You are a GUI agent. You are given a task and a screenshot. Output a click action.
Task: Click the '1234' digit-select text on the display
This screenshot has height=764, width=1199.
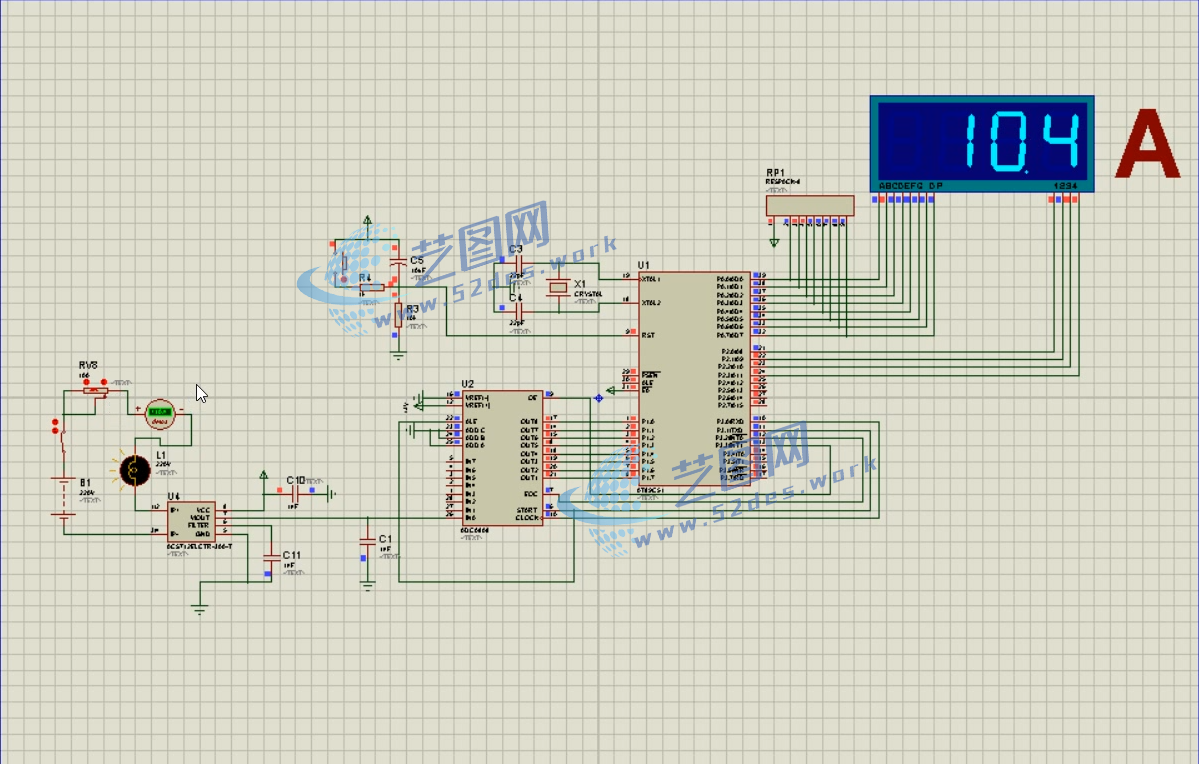click(1065, 186)
